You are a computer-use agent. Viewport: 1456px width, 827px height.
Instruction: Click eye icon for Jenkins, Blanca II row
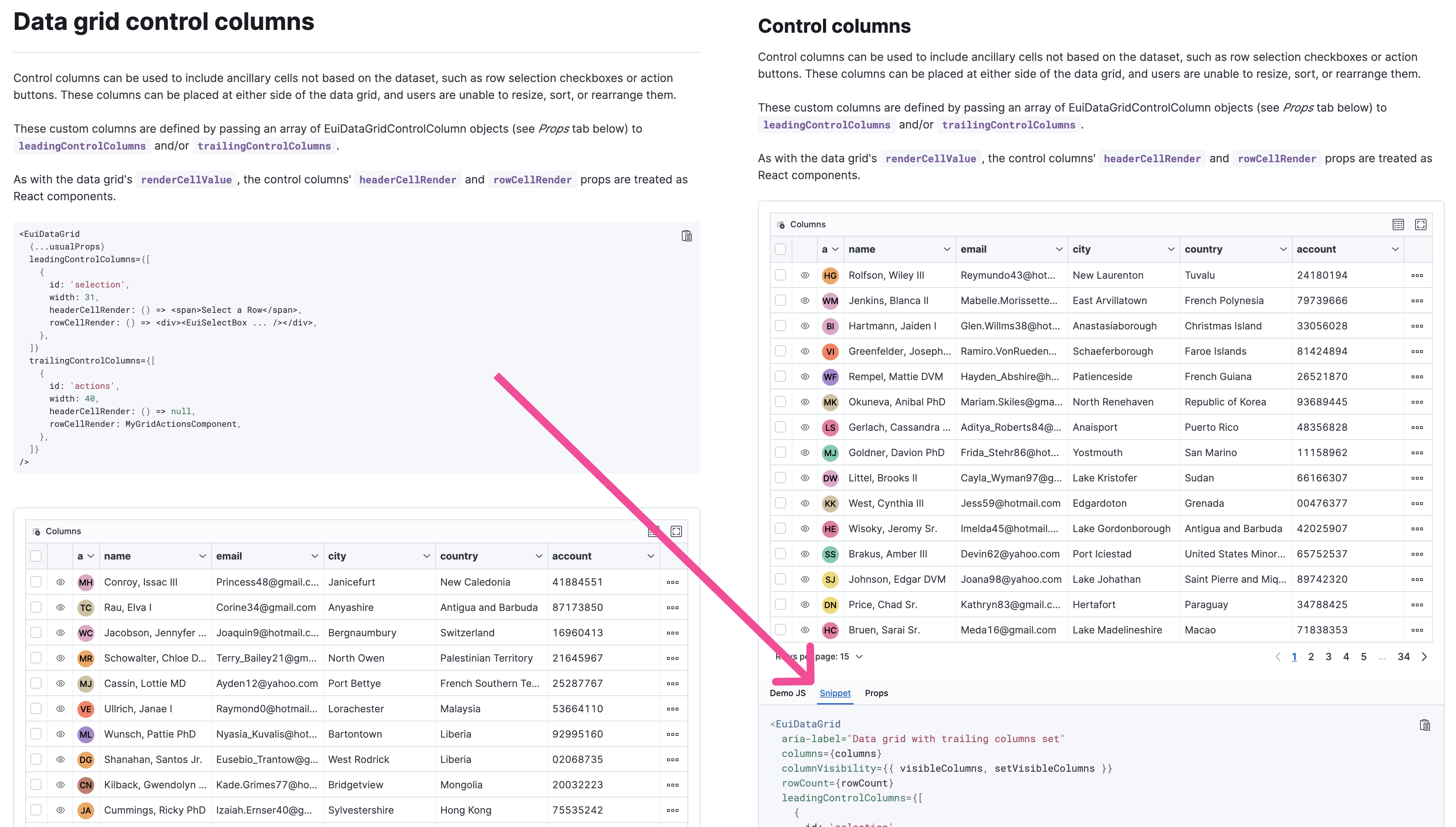[805, 301]
